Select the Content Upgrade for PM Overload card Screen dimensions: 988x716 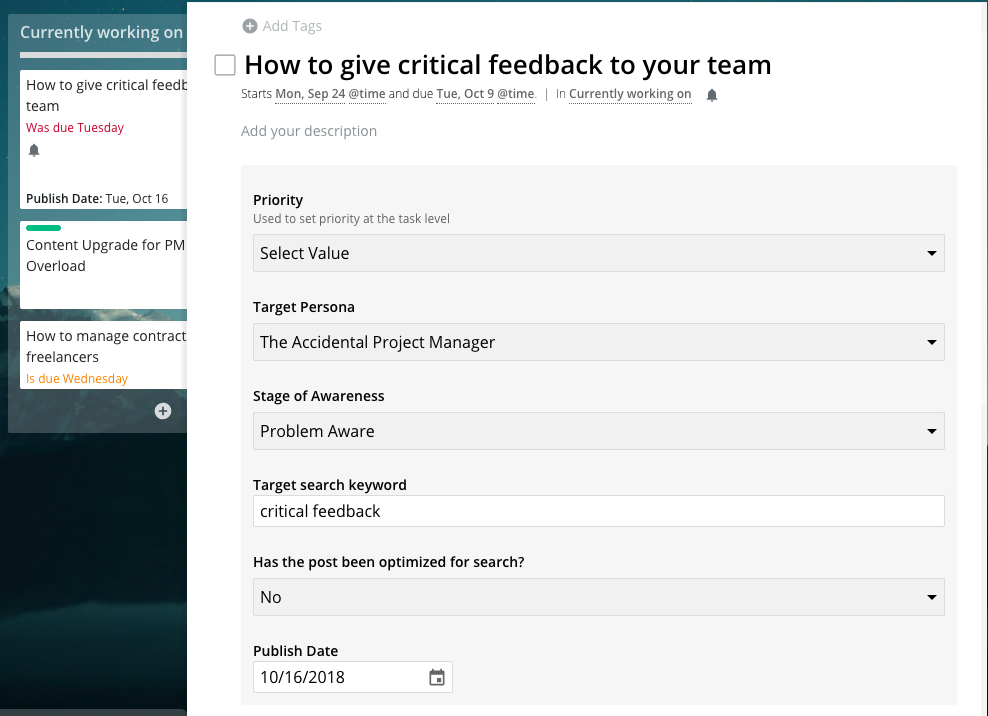tap(104, 265)
